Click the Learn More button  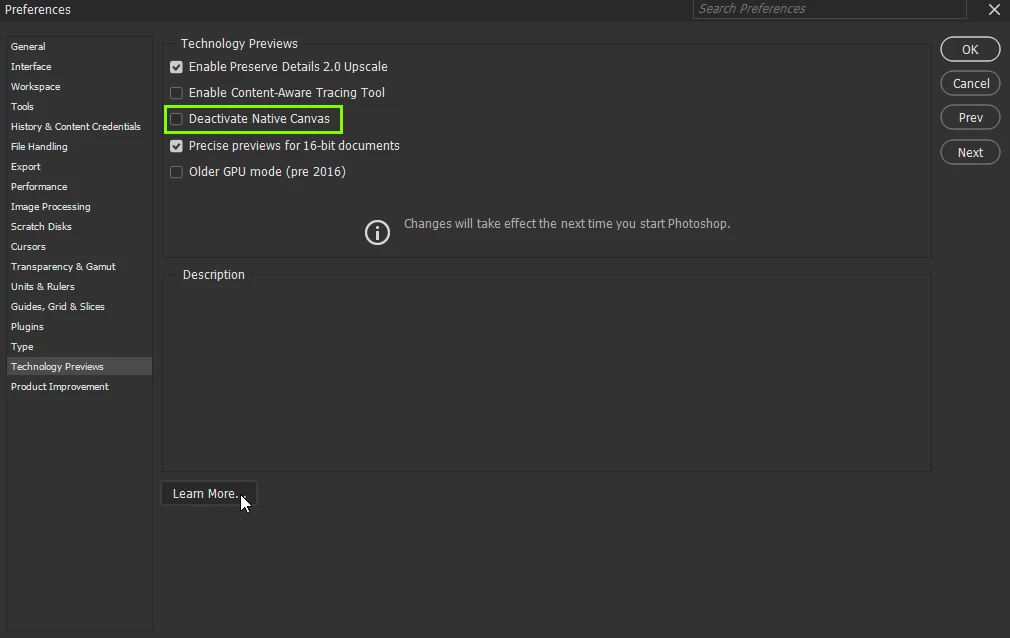click(209, 494)
